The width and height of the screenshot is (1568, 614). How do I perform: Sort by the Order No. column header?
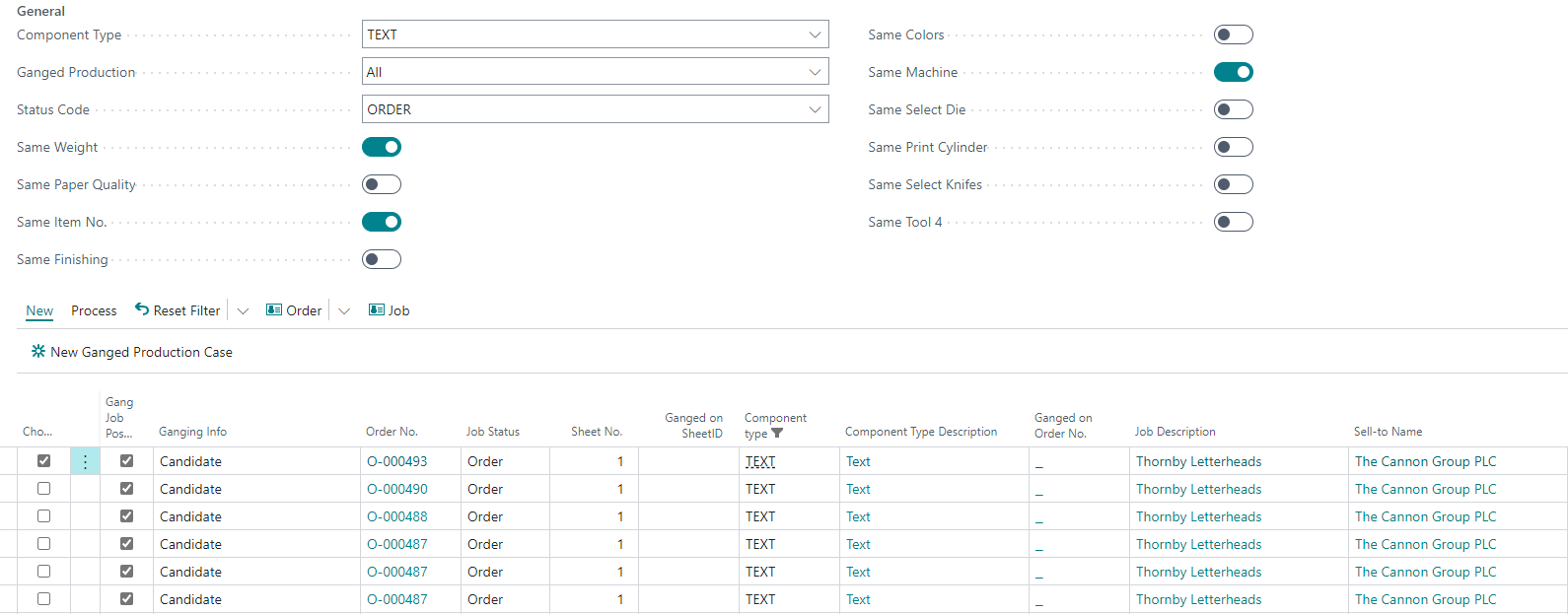(x=392, y=432)
